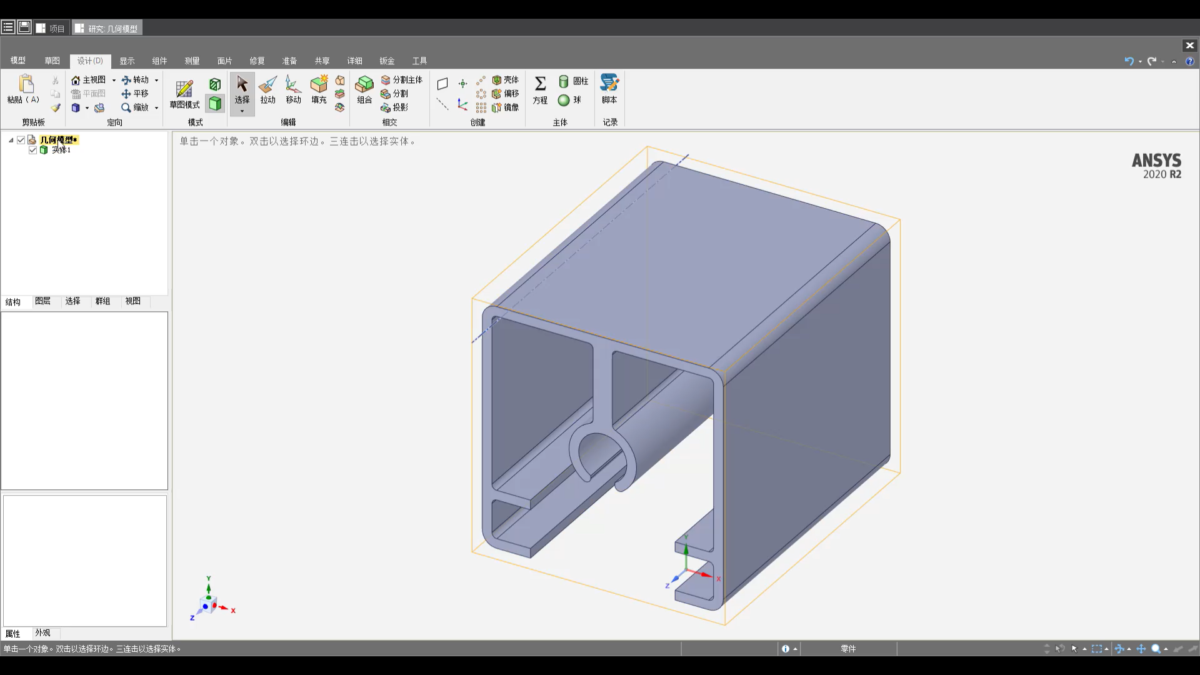Activate the green 3D mode cube icon
Screen dimensions: 1200x675
click(215, 103)
